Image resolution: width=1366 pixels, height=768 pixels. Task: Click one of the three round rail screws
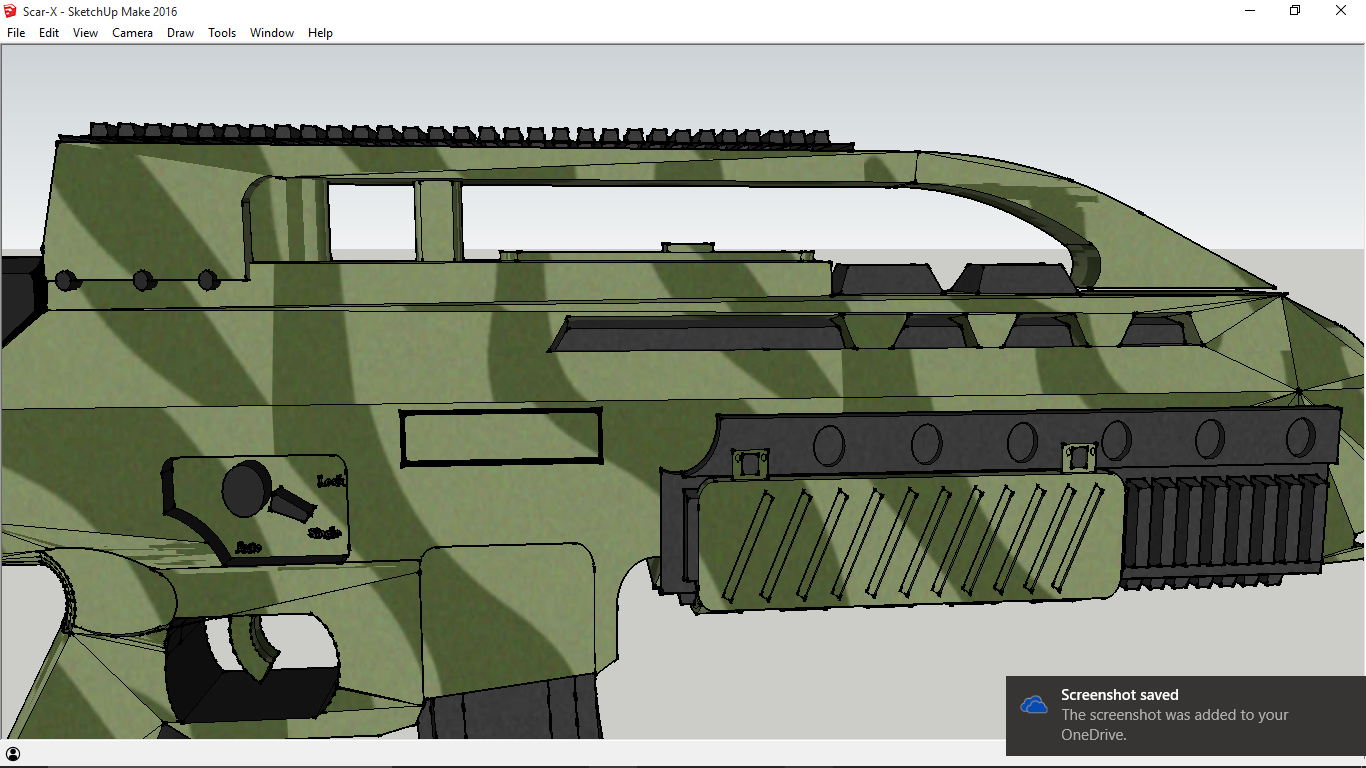pos(142,281)
